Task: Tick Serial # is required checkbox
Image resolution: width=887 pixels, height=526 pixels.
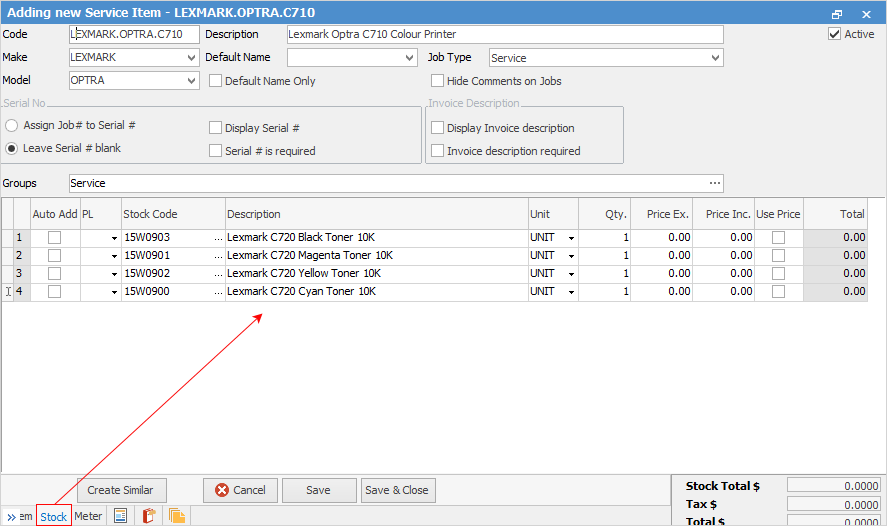Action: point(215,151)
